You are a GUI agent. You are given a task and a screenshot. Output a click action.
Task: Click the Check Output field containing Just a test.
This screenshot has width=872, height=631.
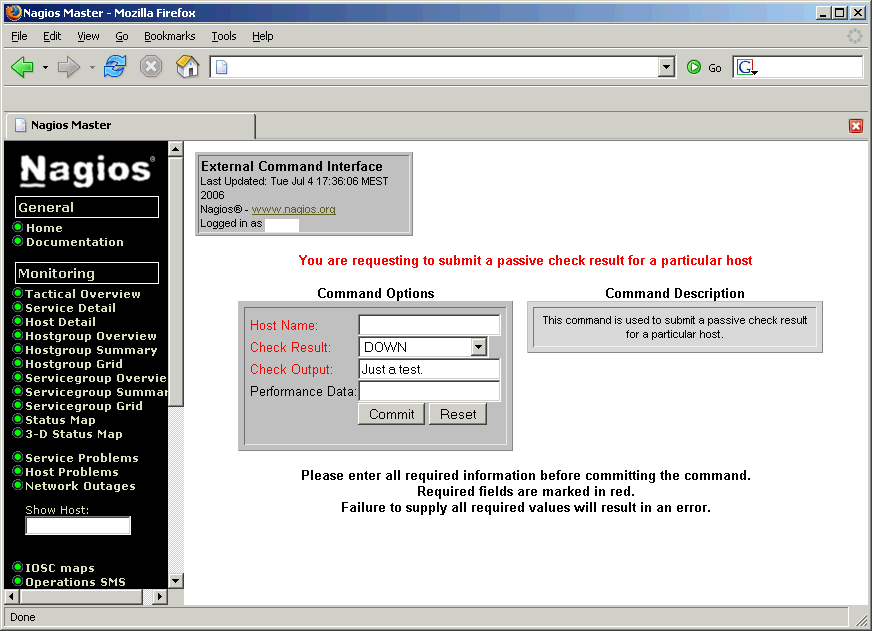click(429, 369)
